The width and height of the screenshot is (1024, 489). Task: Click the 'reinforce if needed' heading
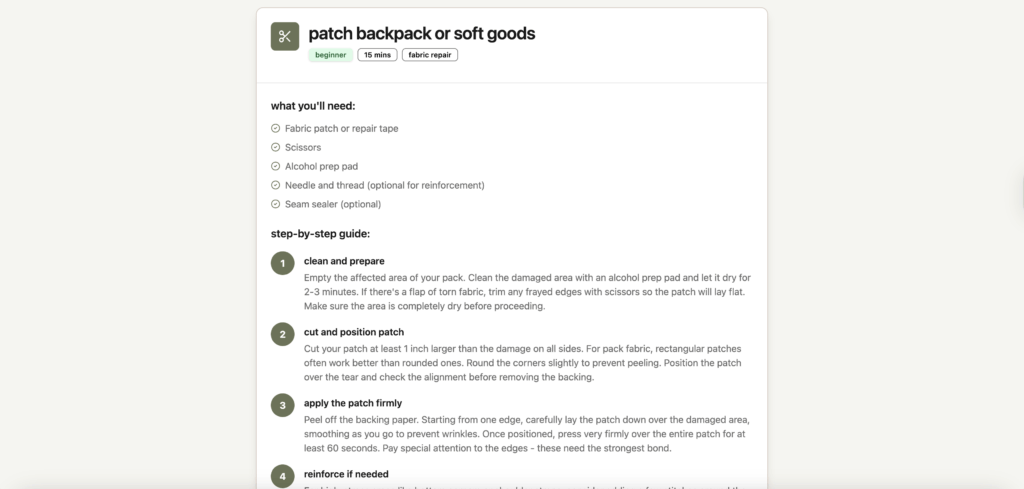point(346,473)
